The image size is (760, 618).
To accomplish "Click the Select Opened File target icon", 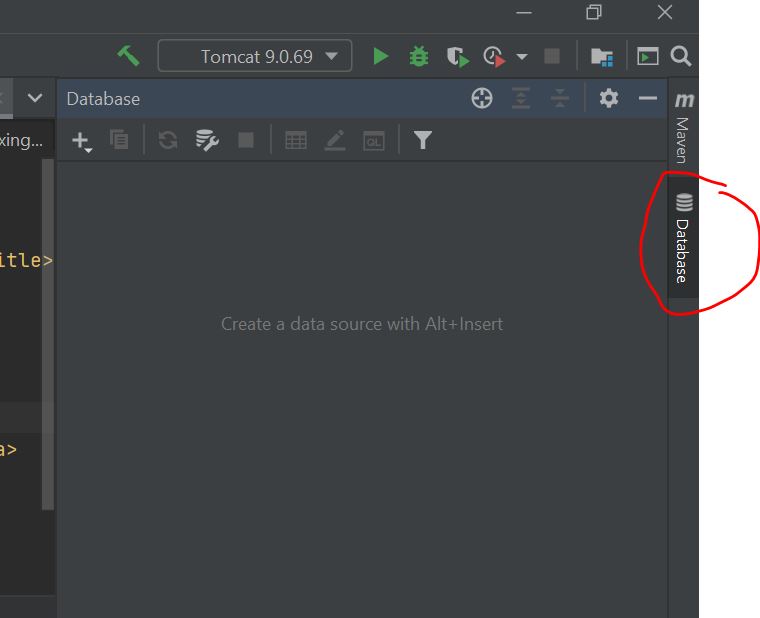I will click(482, 98).
